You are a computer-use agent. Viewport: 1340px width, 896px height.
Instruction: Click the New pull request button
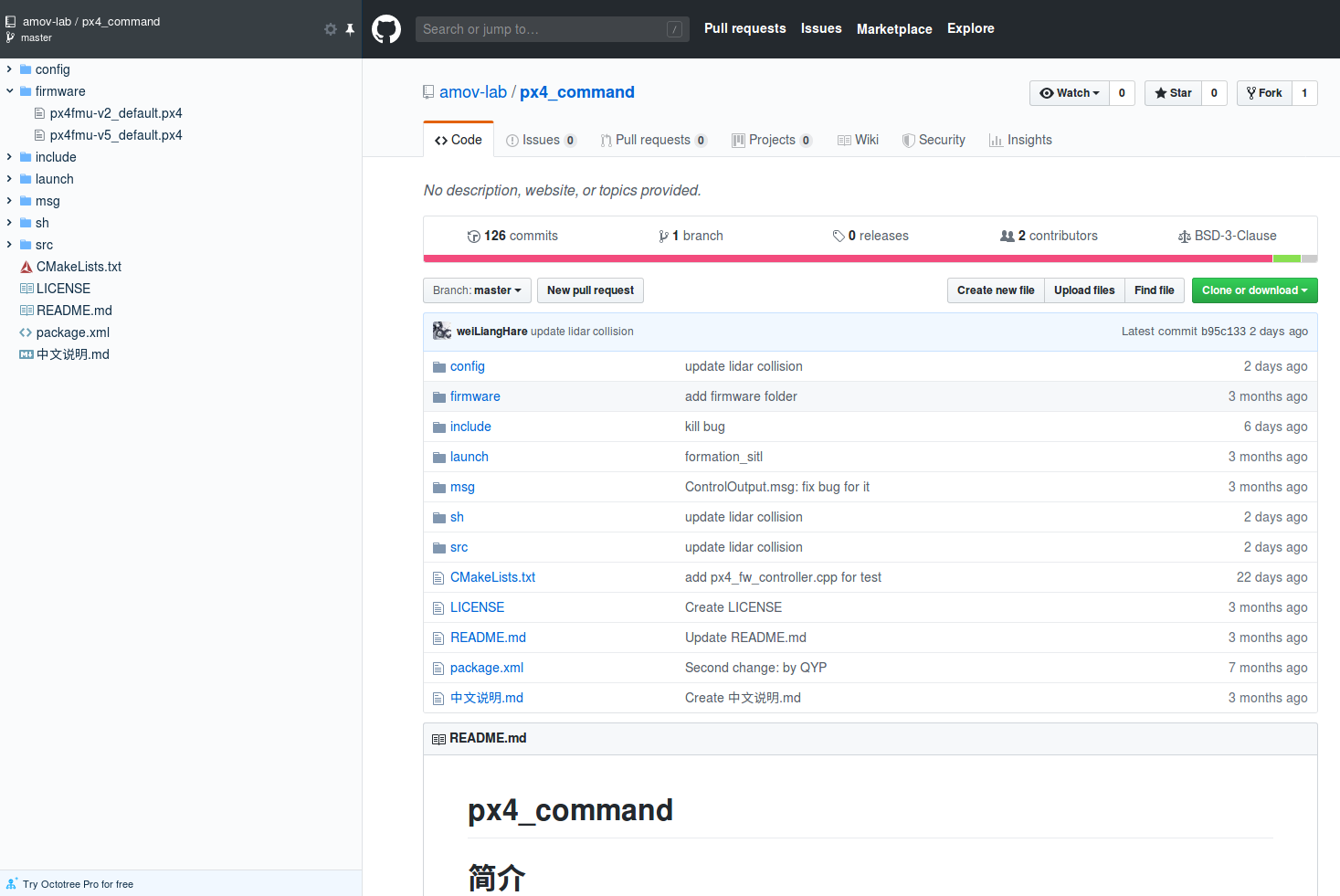click(590, 290)
